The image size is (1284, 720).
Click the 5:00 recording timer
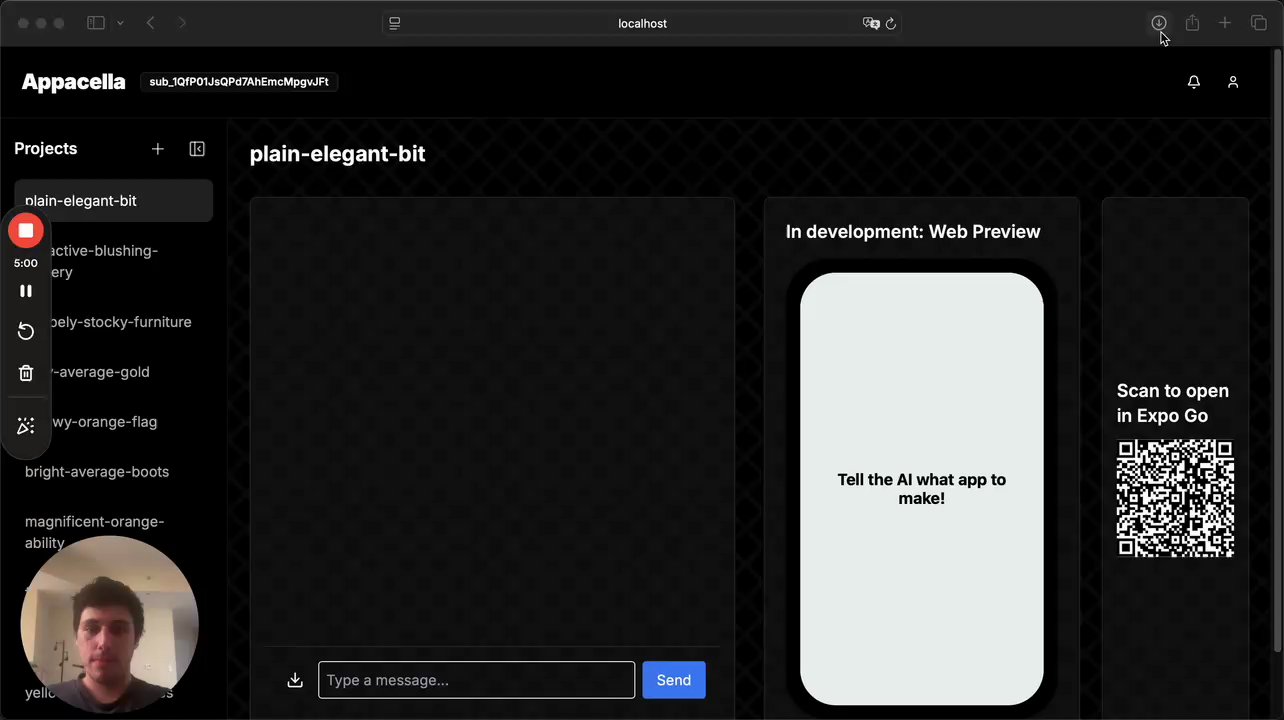pyautogui.click(x=26, y=264)
